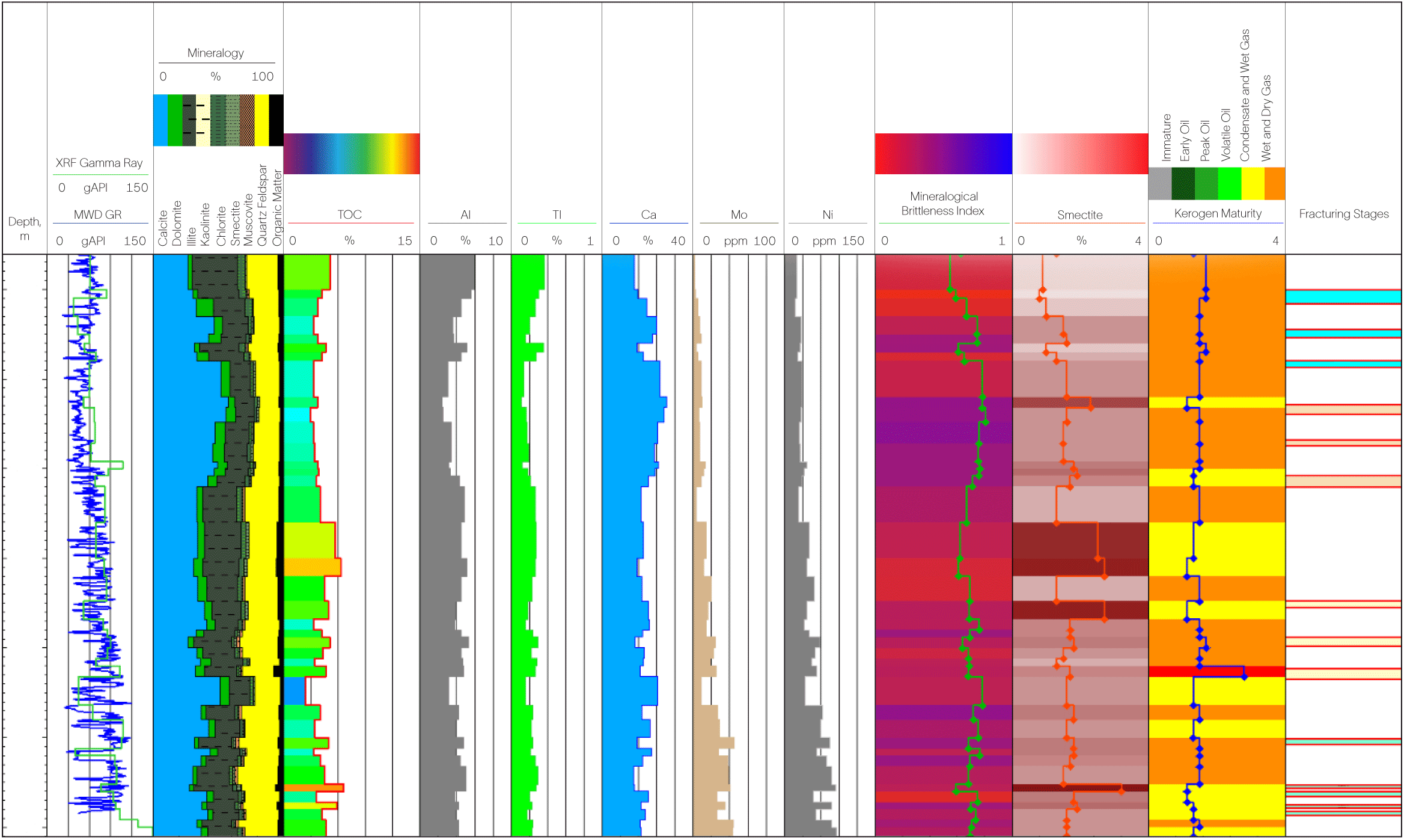Click the Mo ppm track label
The height and width of the screenshot is (840, 1404).
[x=739, y=215]
